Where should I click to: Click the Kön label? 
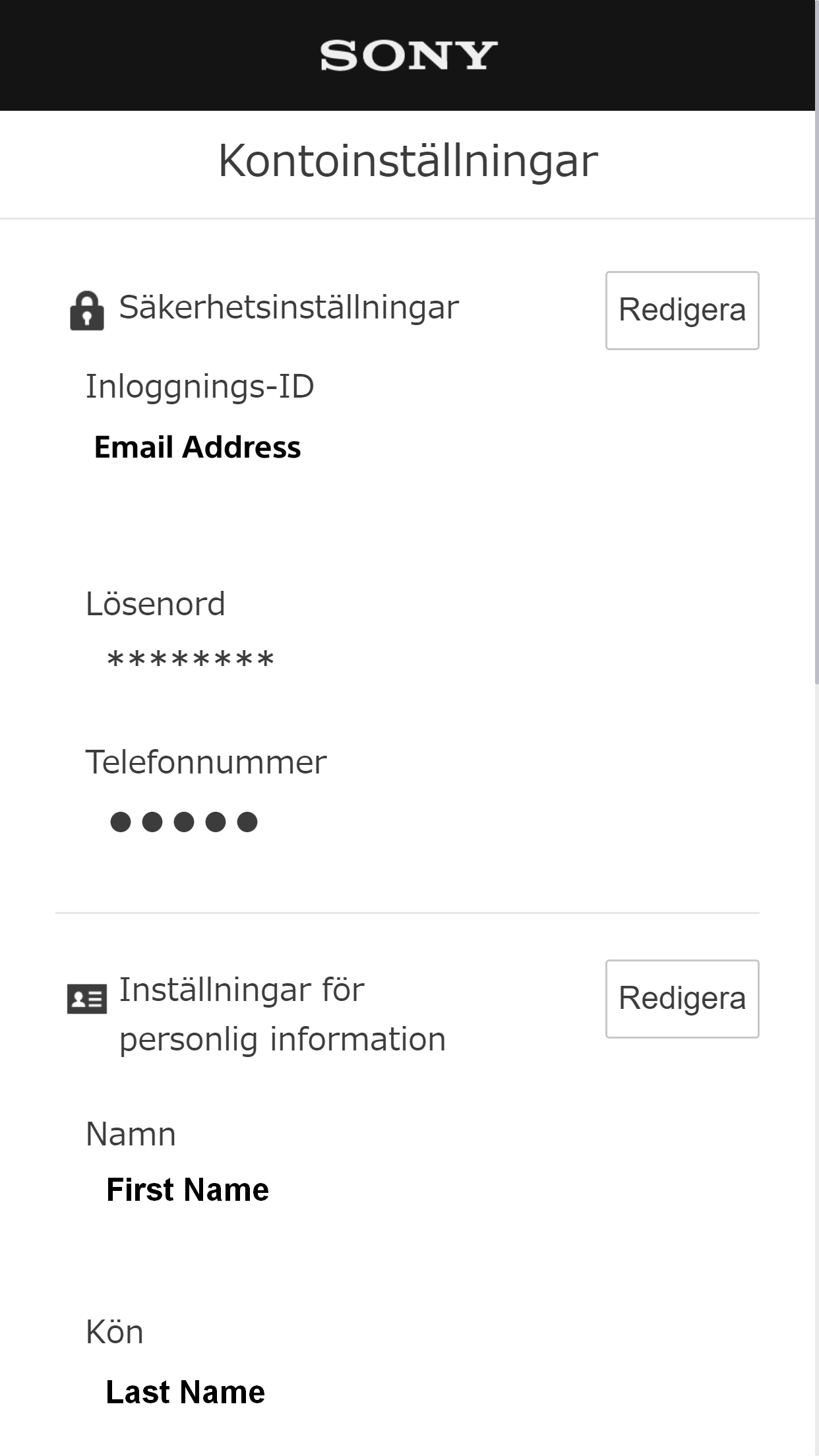(115, 1332)
